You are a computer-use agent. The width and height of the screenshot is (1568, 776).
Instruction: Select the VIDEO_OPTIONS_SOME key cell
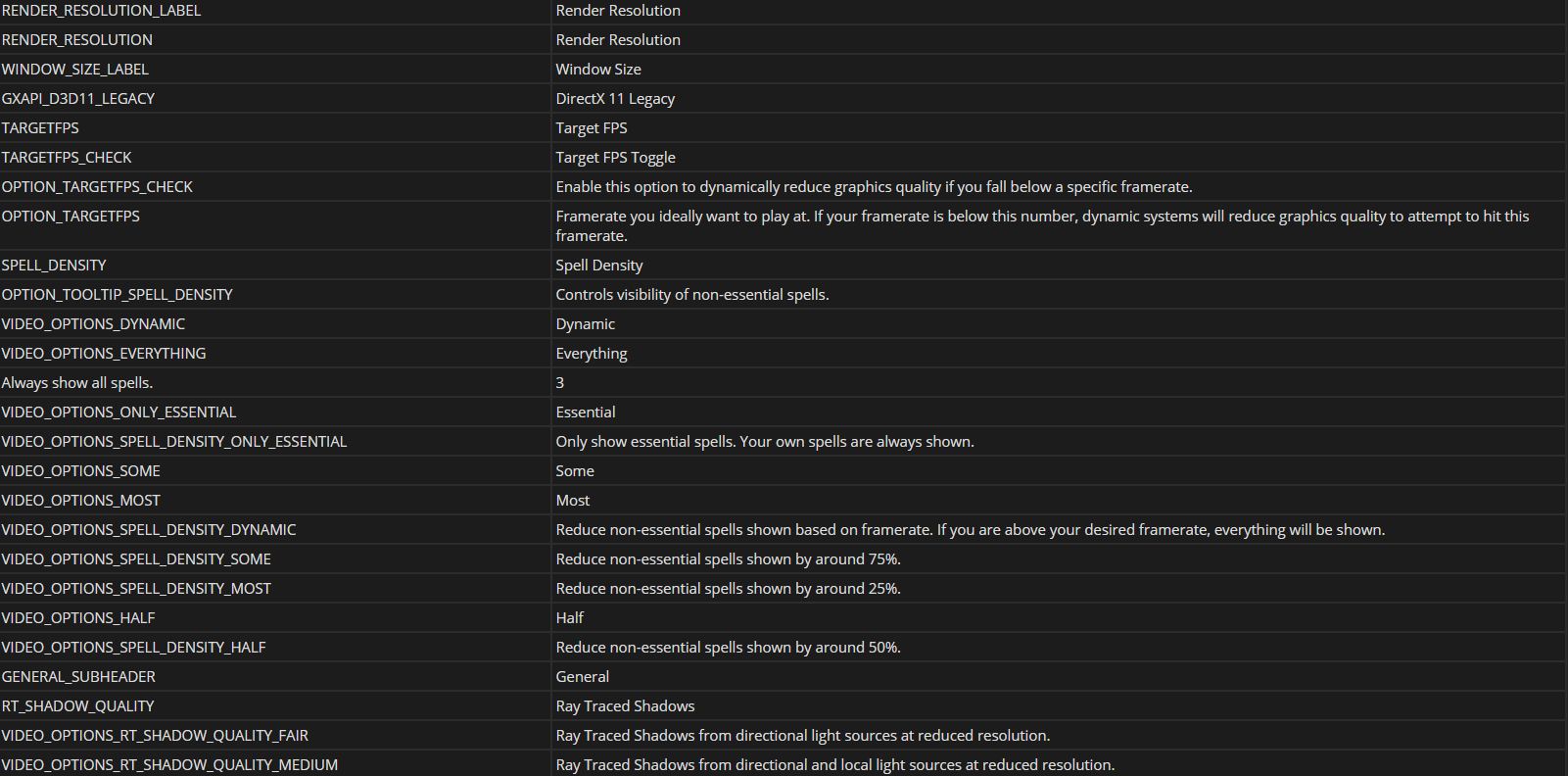pyautogui.click(x=81, y=471)
